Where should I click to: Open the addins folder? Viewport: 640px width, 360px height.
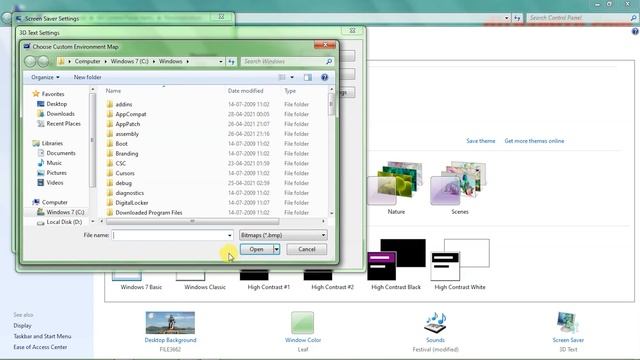(123, 104)
